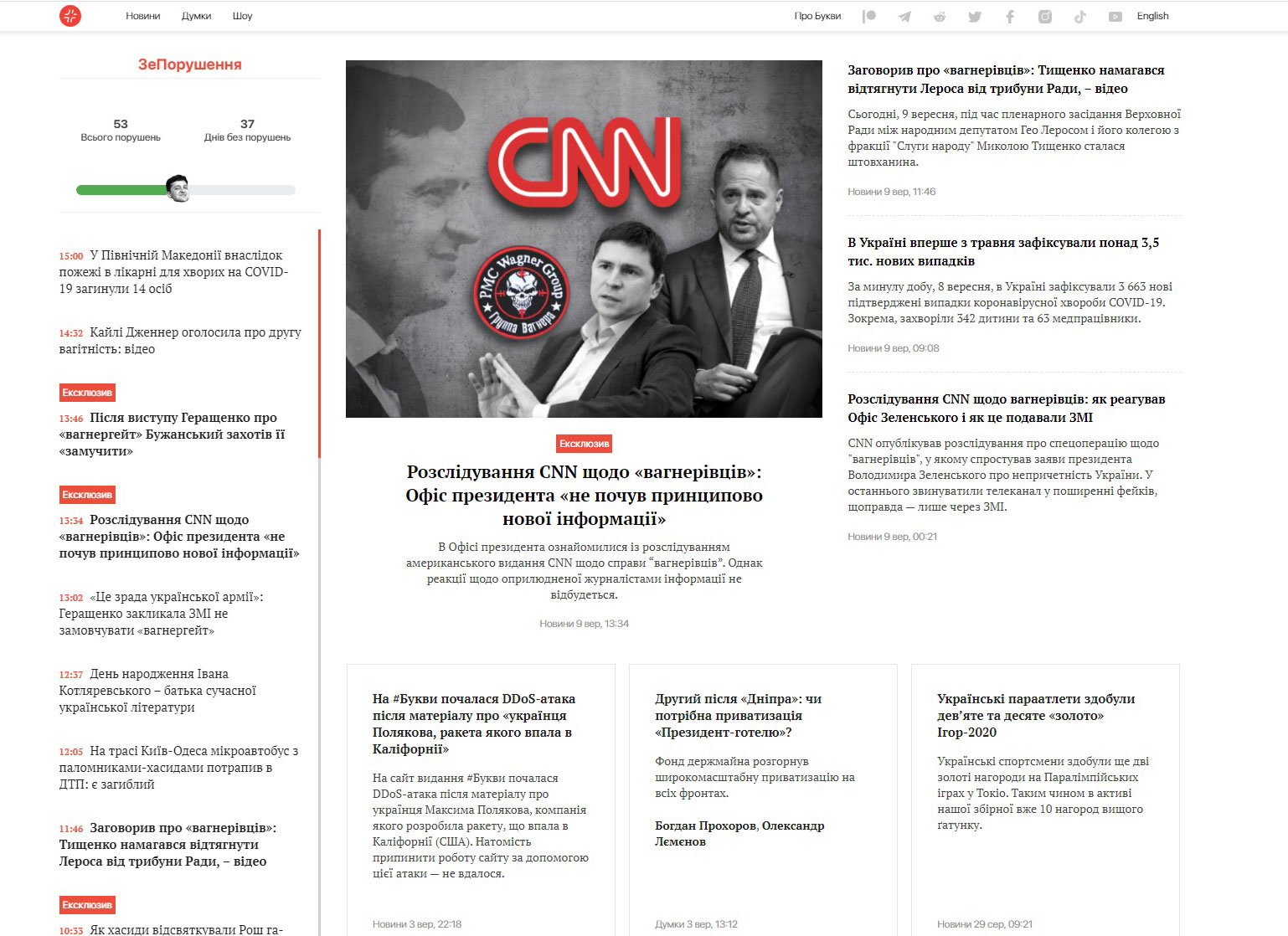
Task: Open Геращенко «зрада української армії» story
Action: coord(162,614)
